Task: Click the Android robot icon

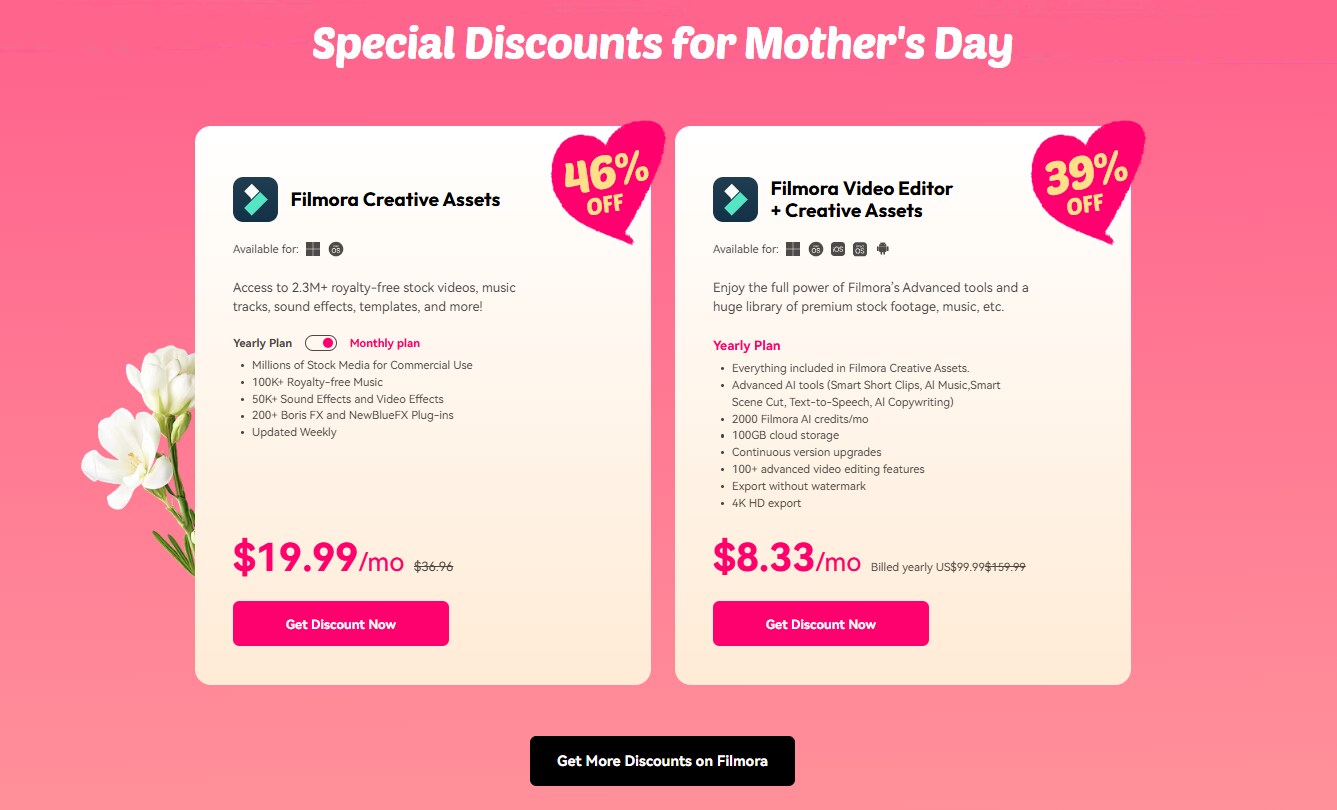Action: (883, 249)
